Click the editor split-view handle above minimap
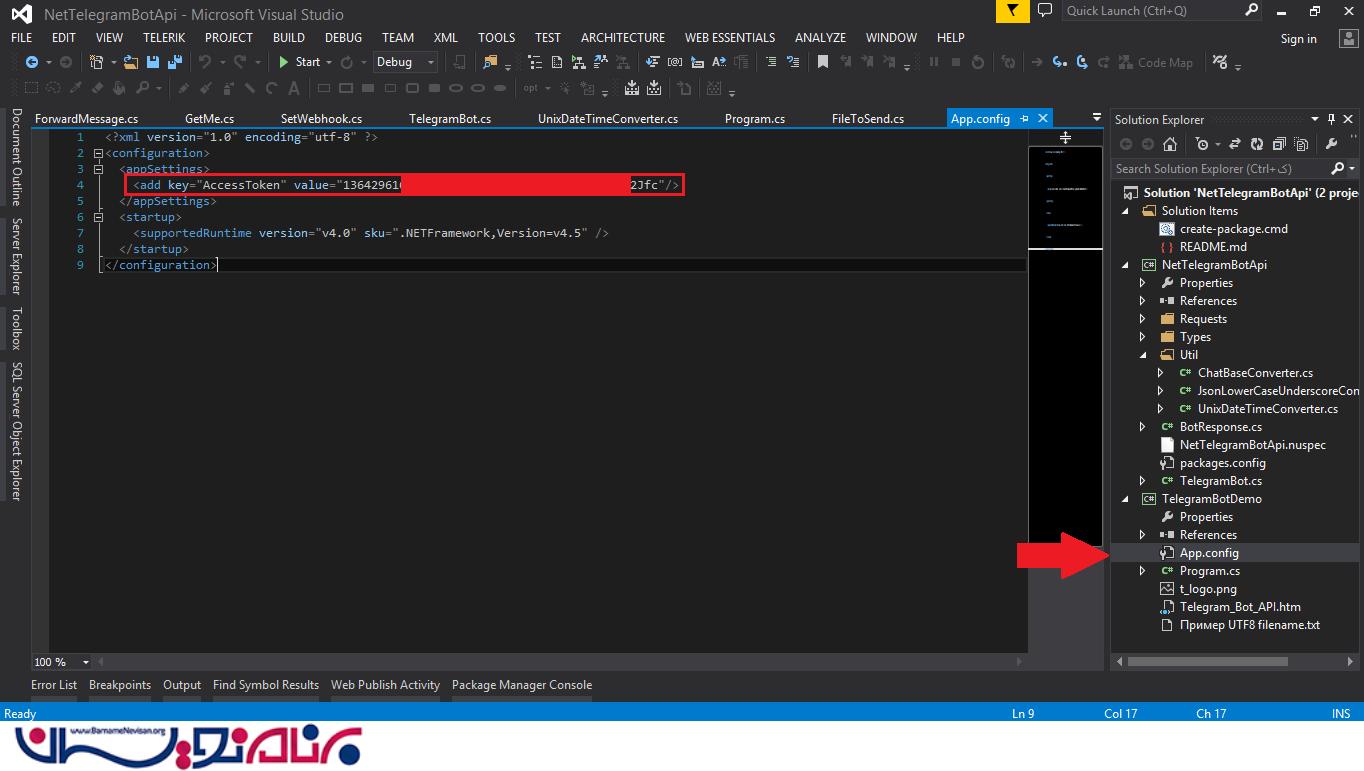The image size is (1364, 771). (1066, 137)
